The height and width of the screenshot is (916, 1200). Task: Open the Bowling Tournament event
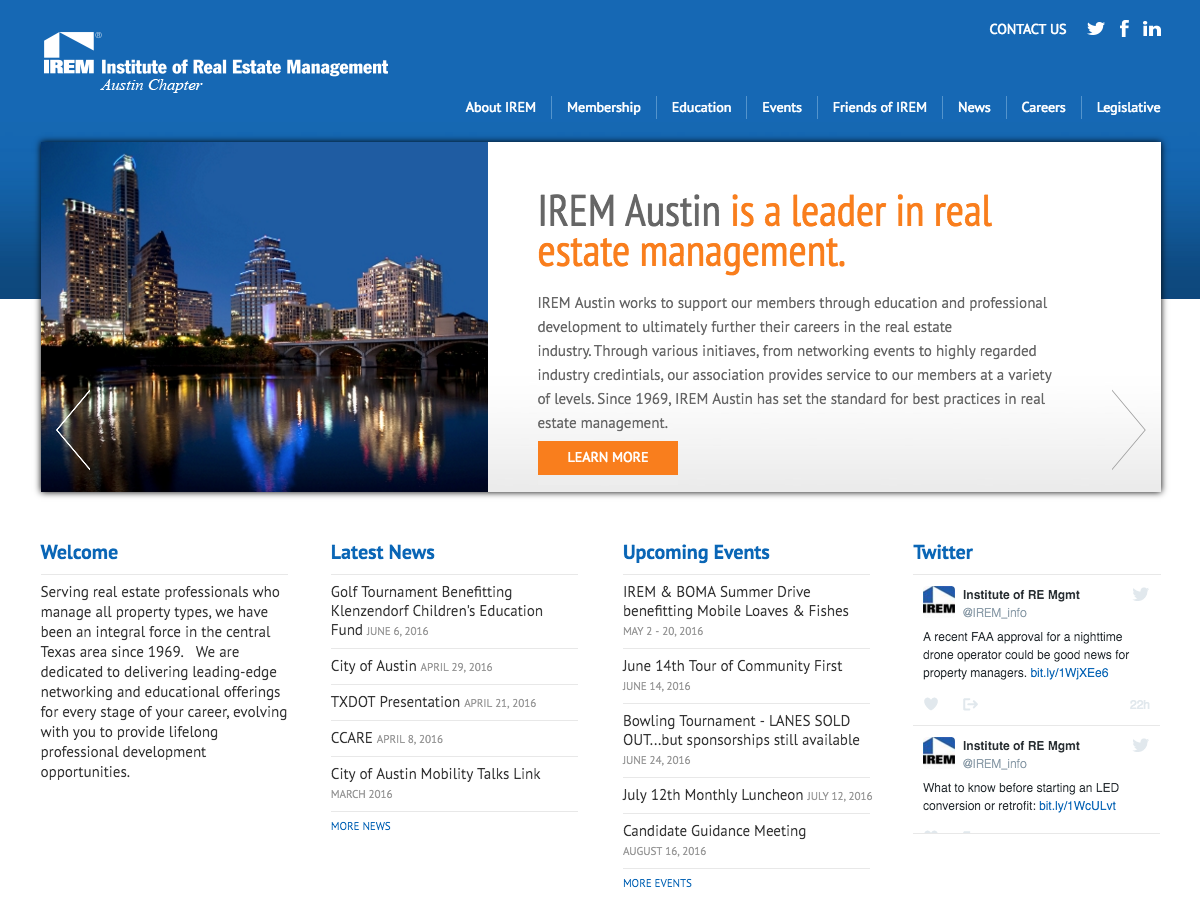[741, 730]
